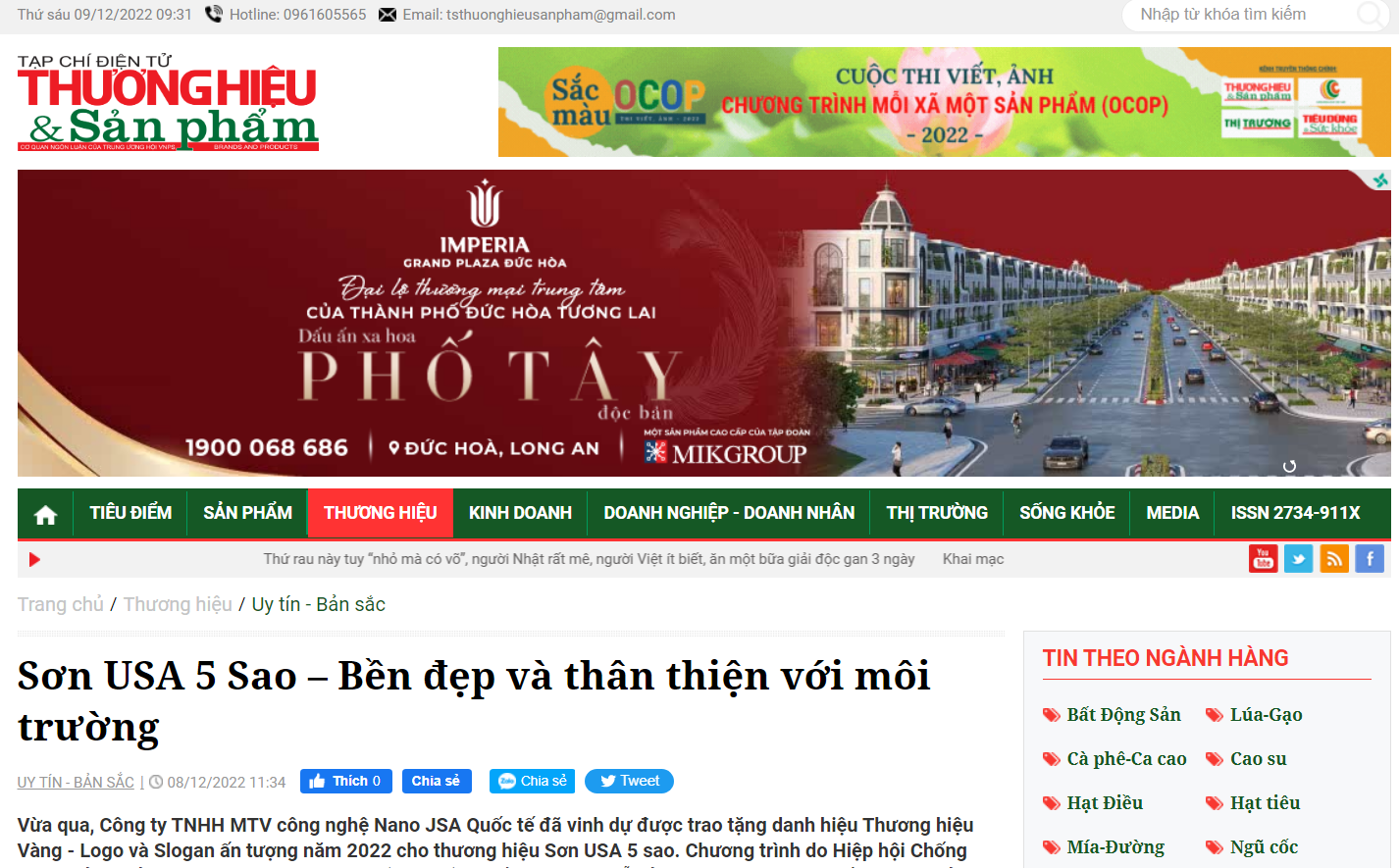
Task: Open Uy tín - Bản sắc breadcrumb
Action: click(319, 604)
